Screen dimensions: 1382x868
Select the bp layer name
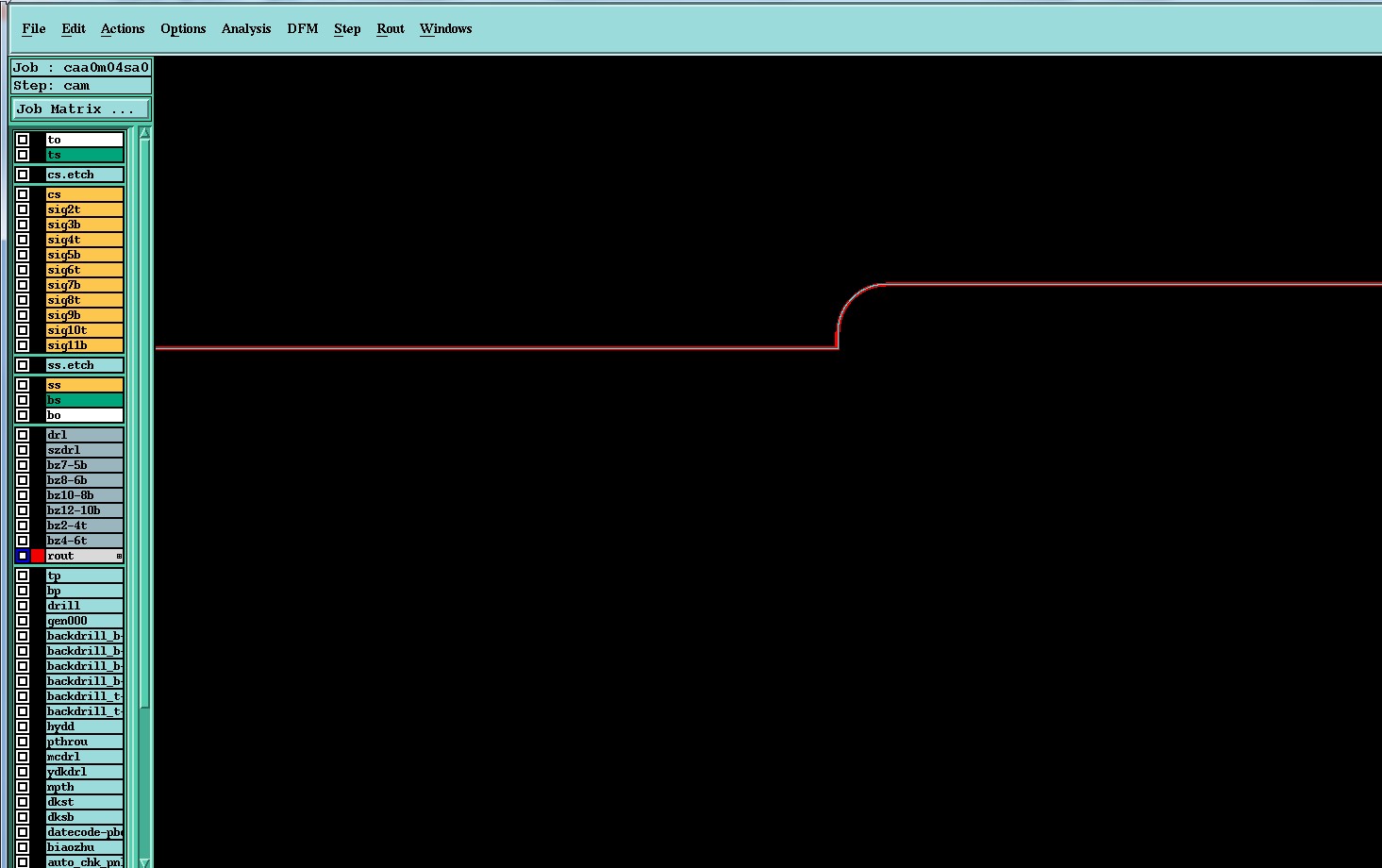[85, 591]
